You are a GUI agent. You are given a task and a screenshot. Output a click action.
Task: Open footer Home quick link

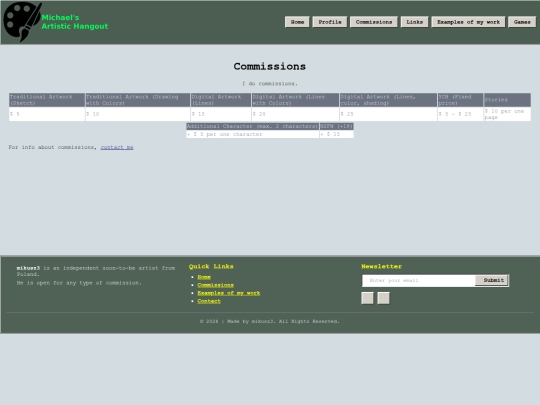[x=204, y=277]
